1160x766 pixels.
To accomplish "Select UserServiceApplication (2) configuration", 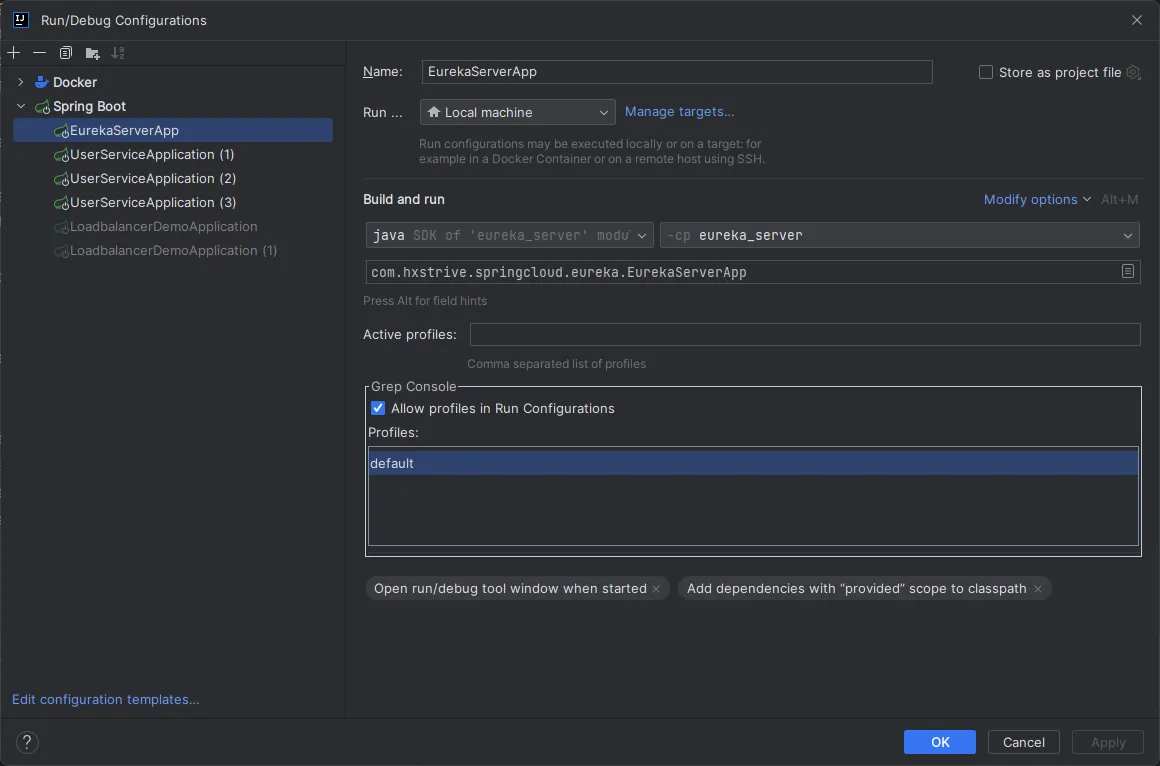I will tap(152, 178).
